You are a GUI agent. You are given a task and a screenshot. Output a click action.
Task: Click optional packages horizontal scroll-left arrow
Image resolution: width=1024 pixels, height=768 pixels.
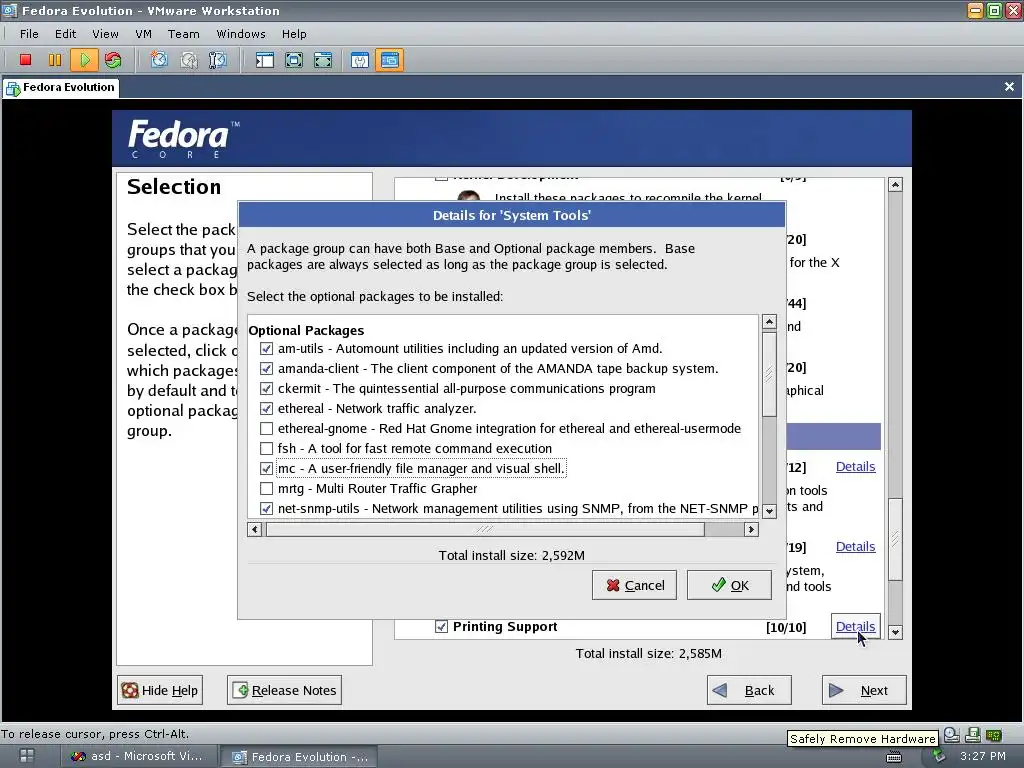click(255, 530)
